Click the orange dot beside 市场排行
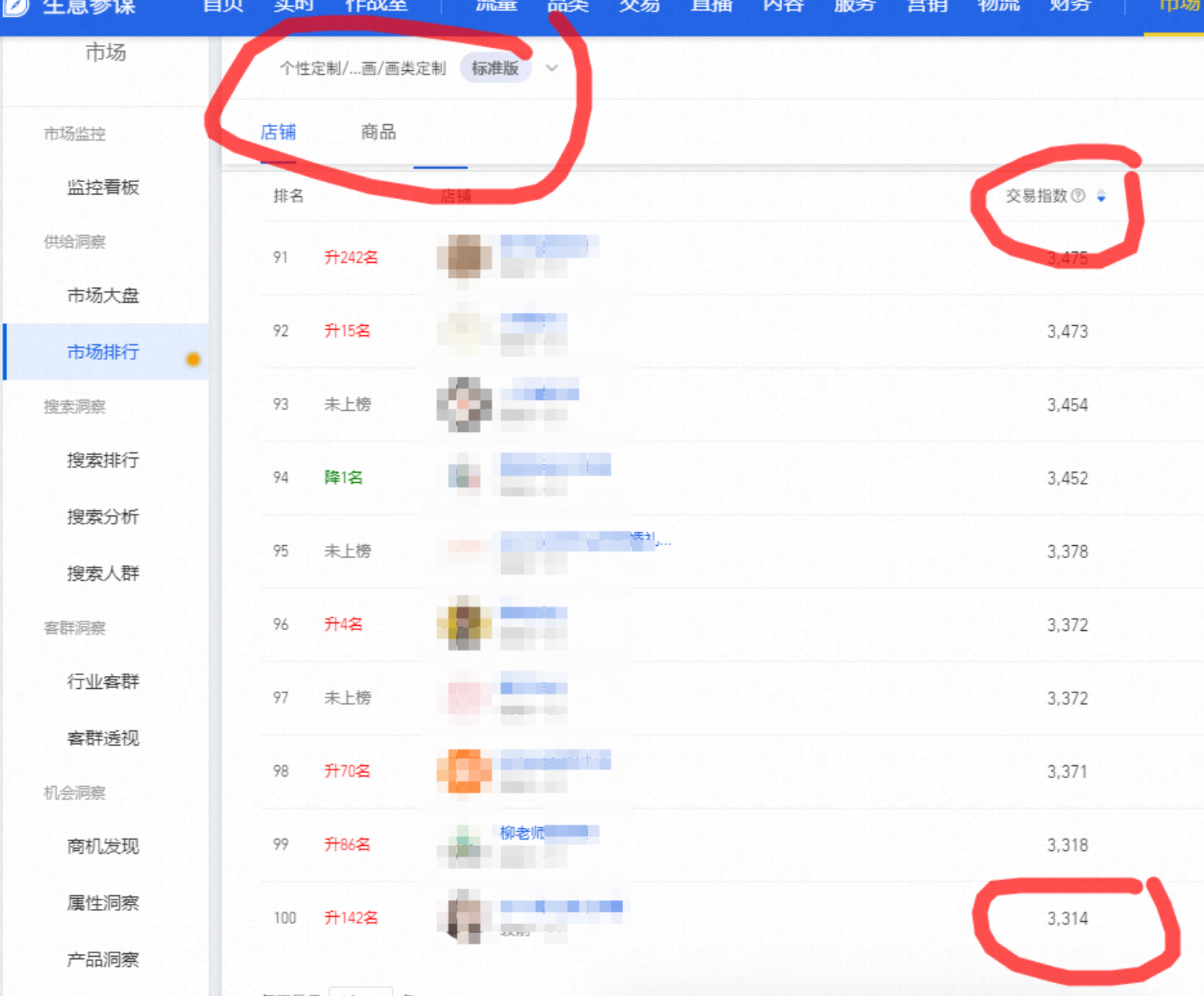The width and height of the screenshot is (1204, 996). click(193, 359)
